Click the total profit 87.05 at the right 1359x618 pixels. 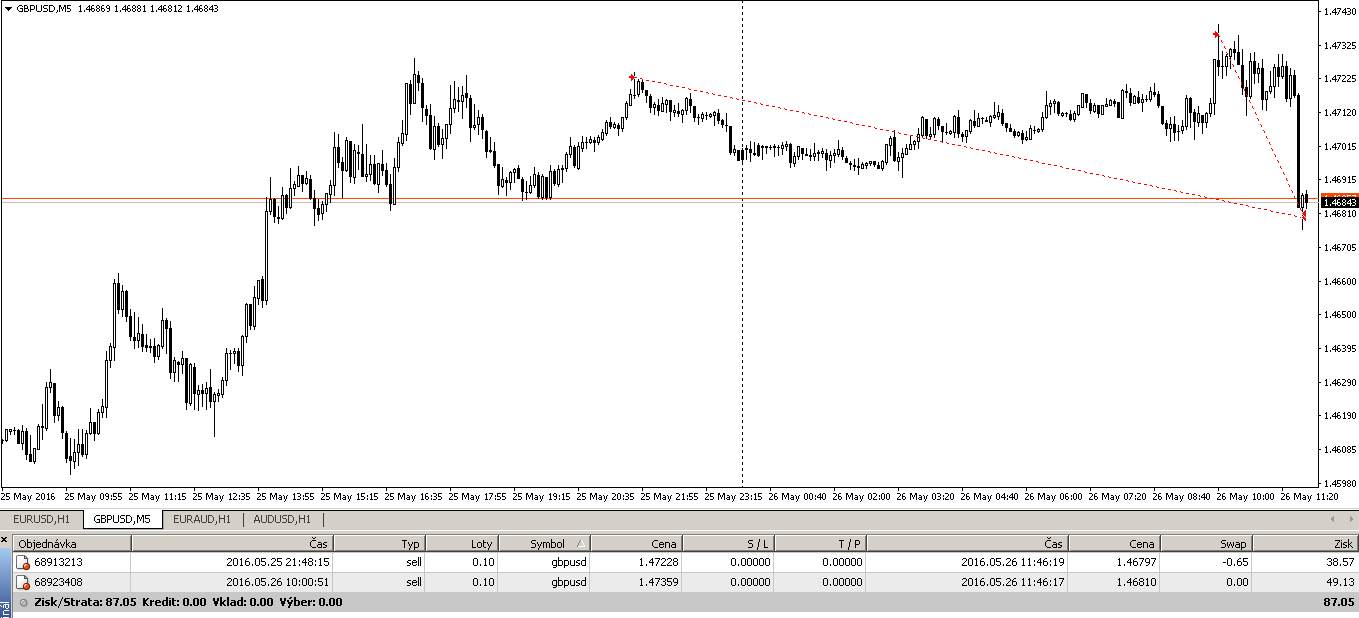point(1339,602)
